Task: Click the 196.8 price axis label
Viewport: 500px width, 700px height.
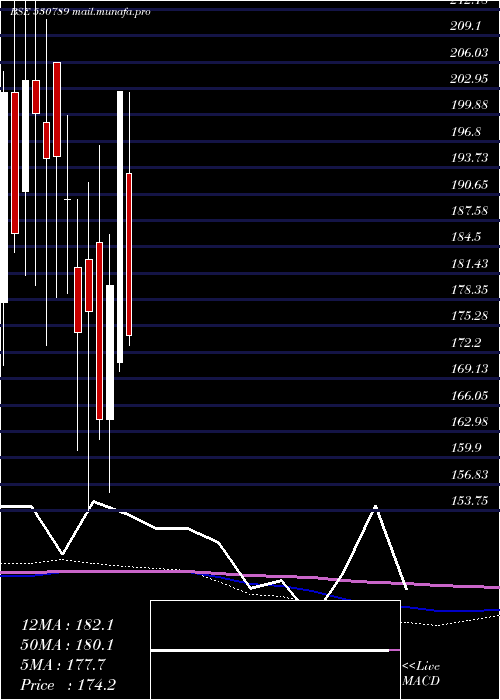Action: pos(466,132)
